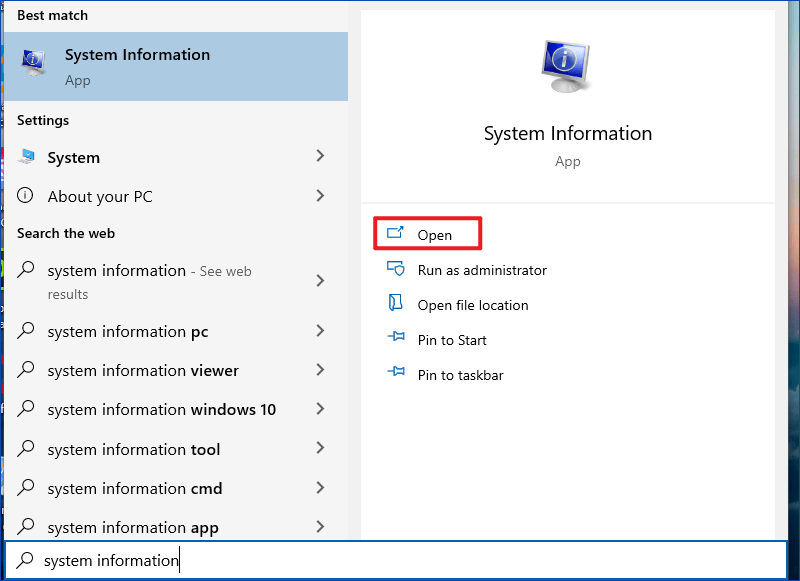Click the Open icon highlighted in red
Image resolution: width=800 pixels, height=581 pixels.
click(394, 233)
